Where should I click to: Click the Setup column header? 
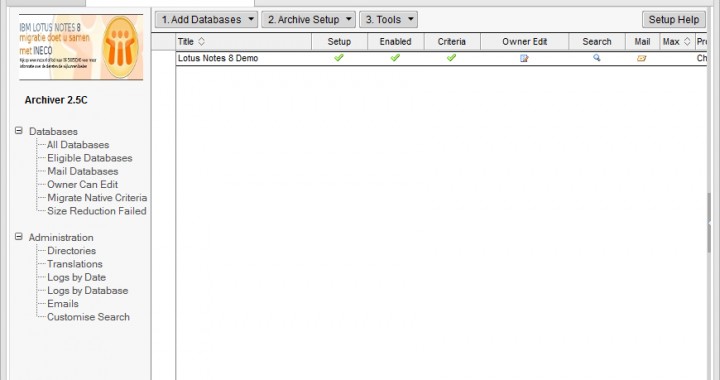pyautogui.click(x=339, y=42)
